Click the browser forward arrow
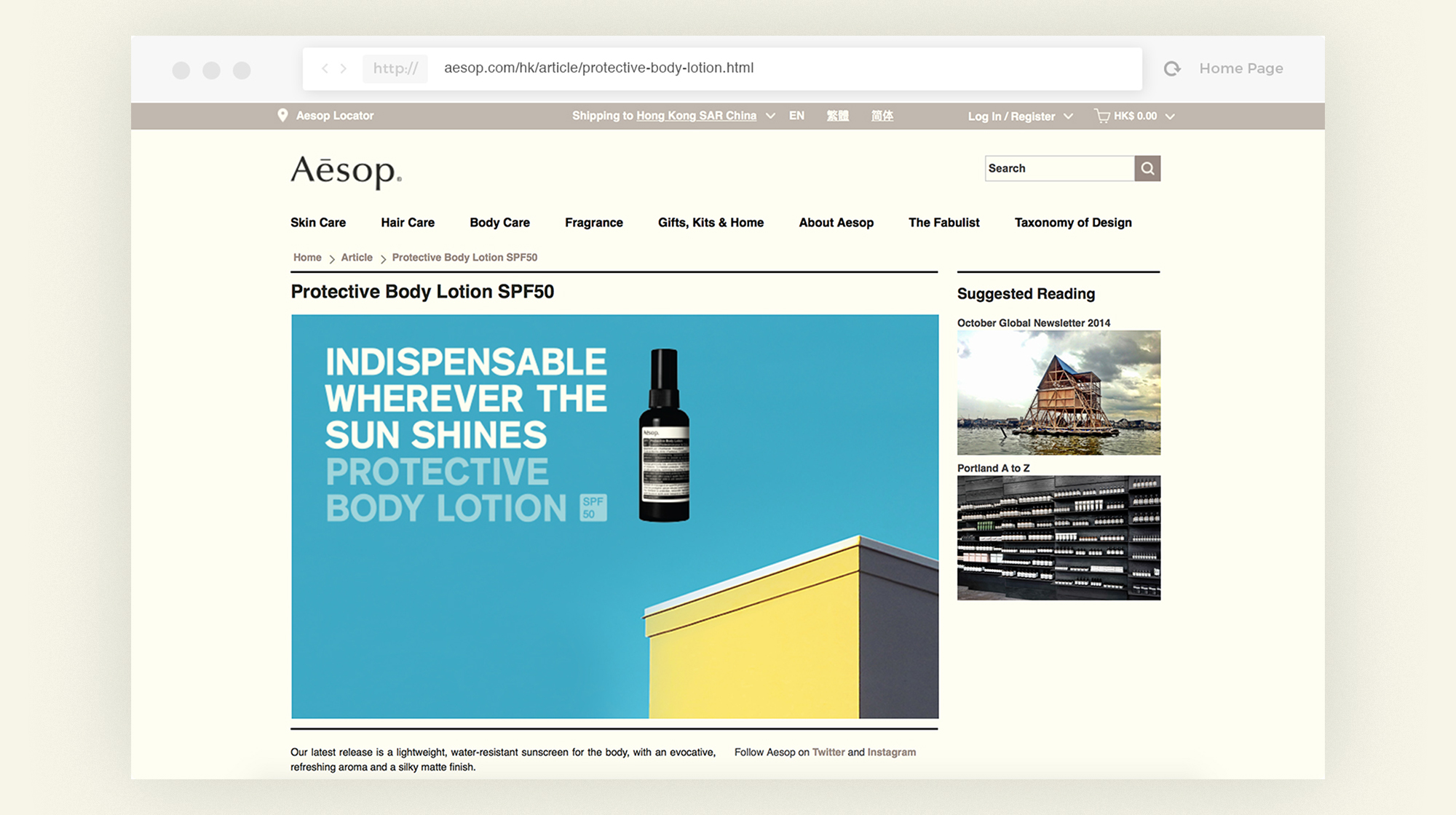This screenshot has width=1456, height=815. pyautogui.click(x=344, y=68)
